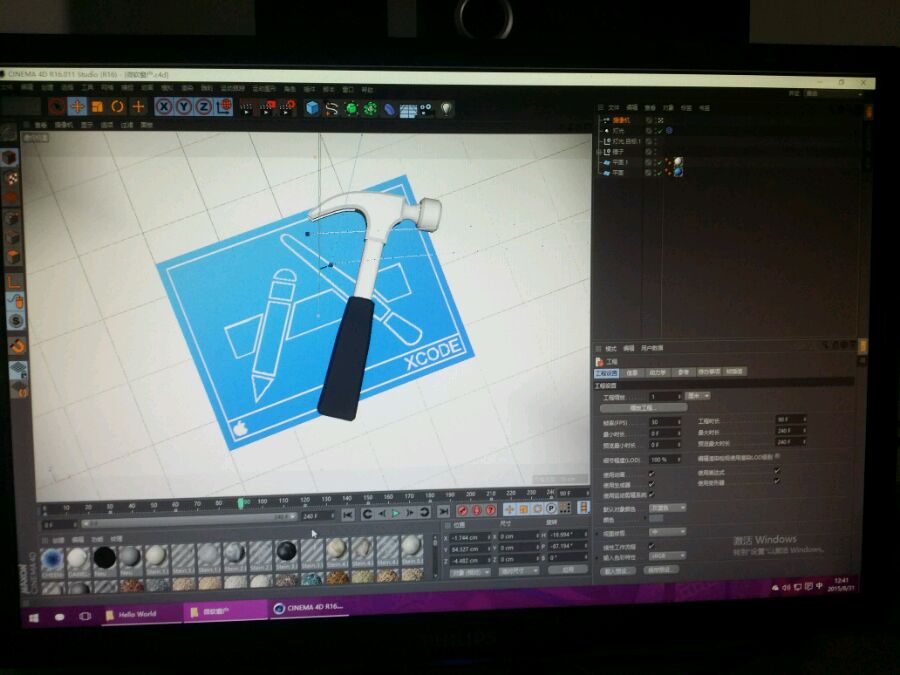Activate the Rotate tool

pos(118,106)
